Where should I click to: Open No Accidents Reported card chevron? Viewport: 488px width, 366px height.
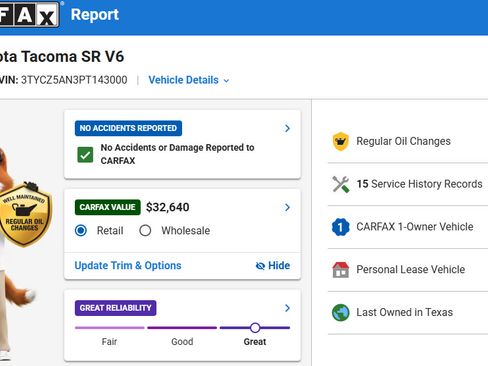287,128
